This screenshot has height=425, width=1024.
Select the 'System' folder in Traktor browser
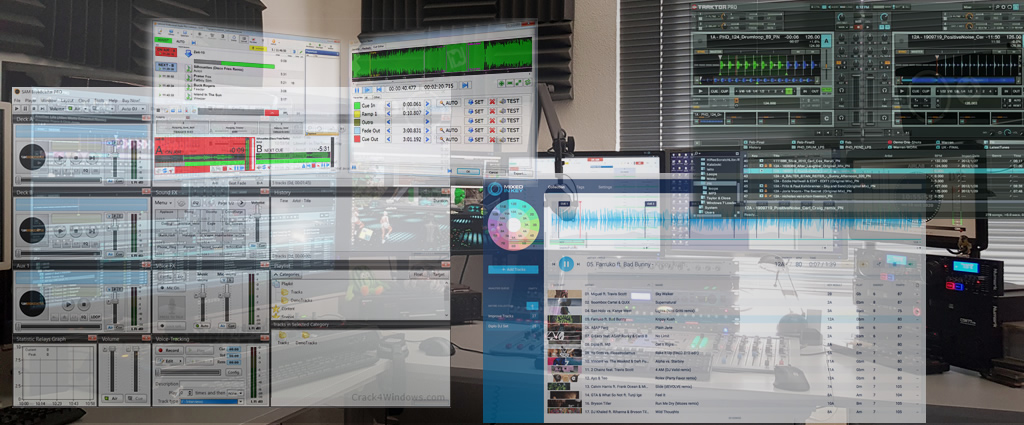(x=708, y=208)
